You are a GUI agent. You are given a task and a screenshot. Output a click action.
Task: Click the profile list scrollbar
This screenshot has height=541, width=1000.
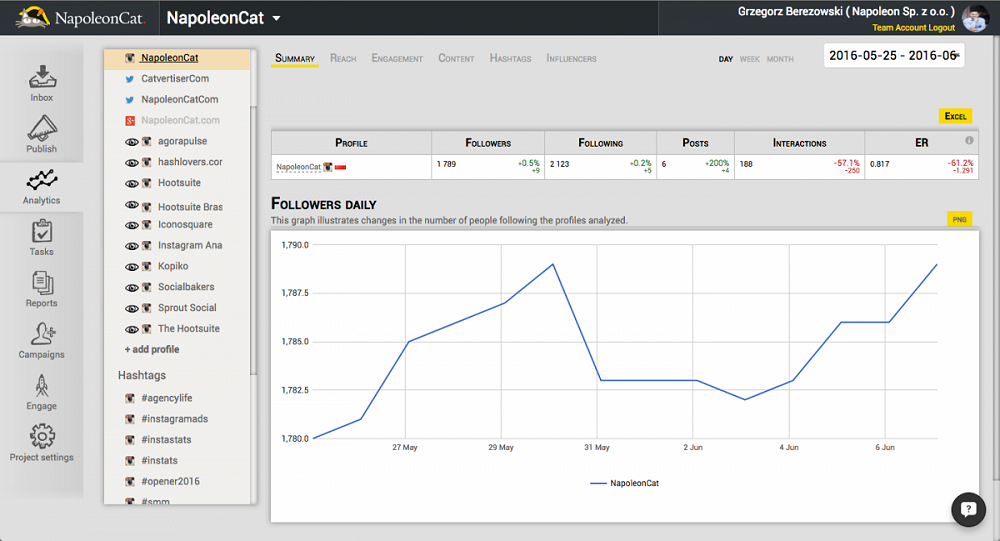point(253,239)
